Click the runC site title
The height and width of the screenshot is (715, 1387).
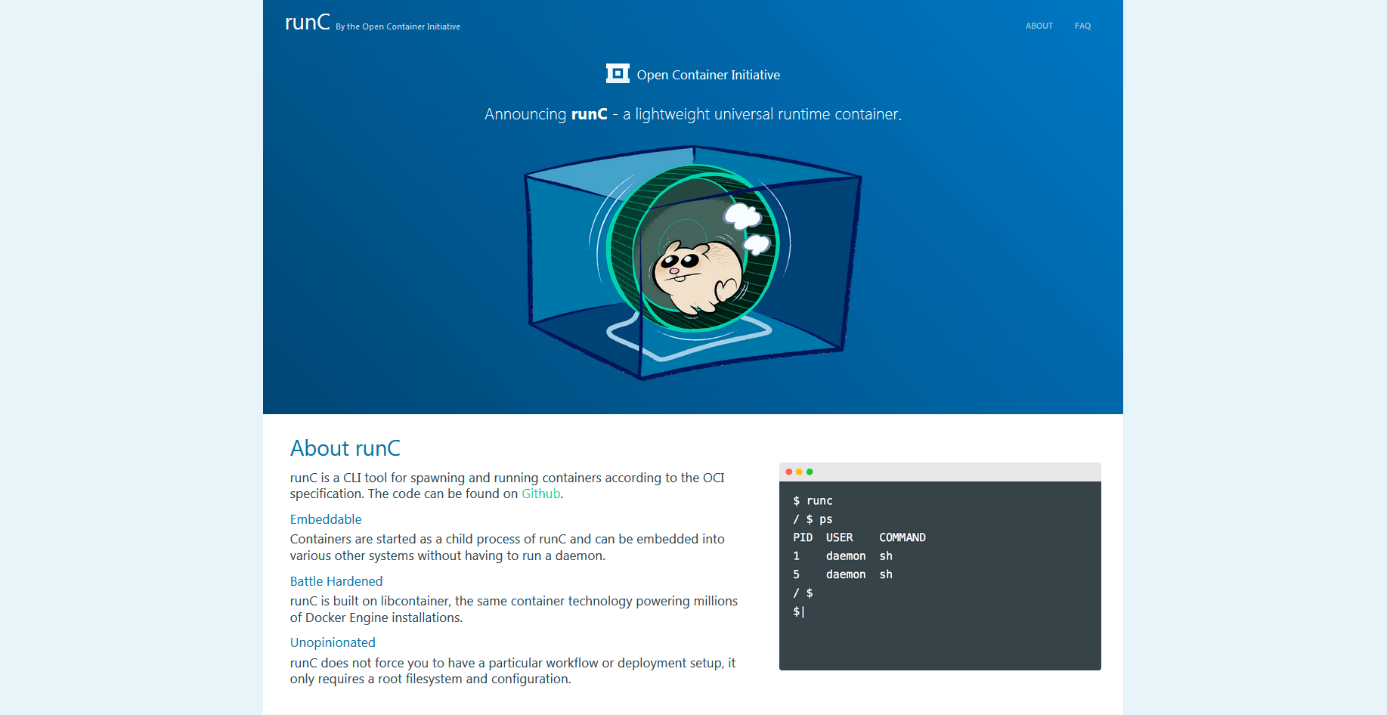click(307, 23)
